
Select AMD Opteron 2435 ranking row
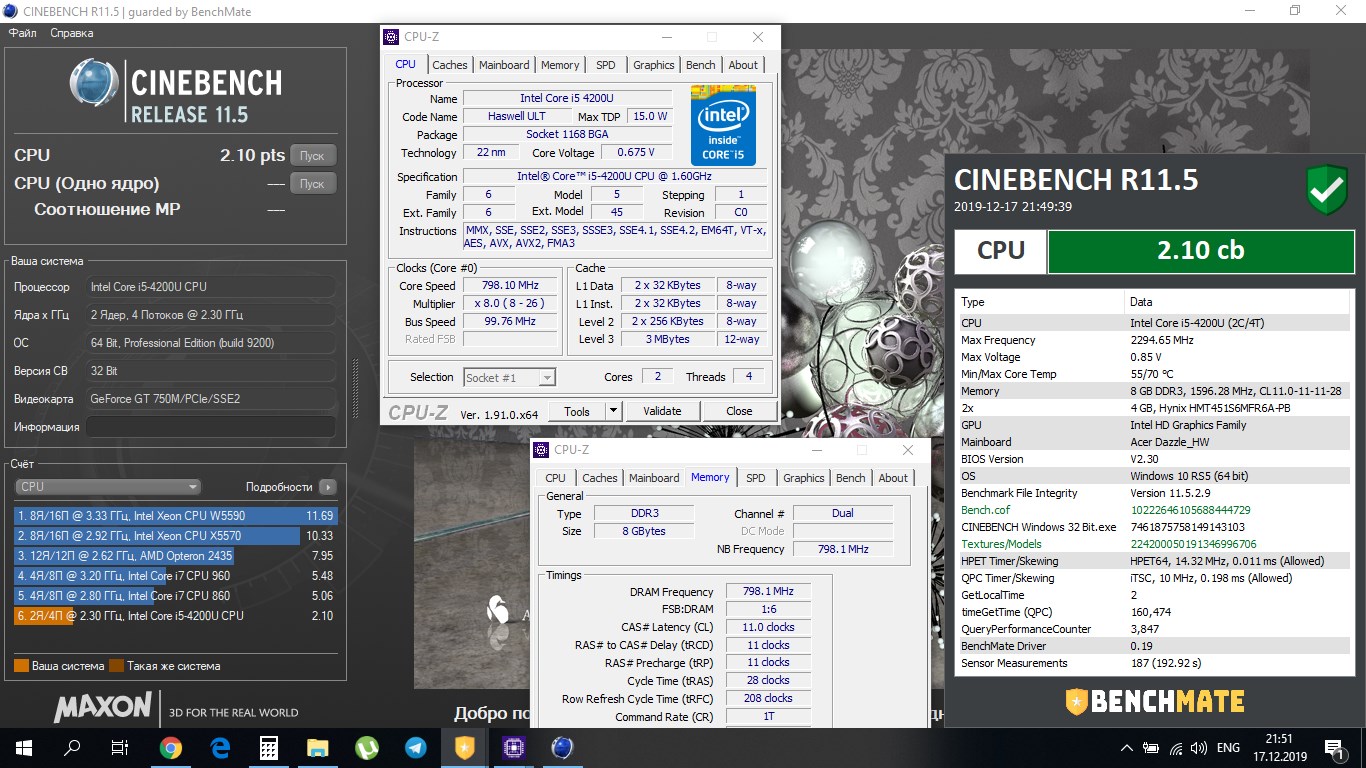click(x=176, y=556)
